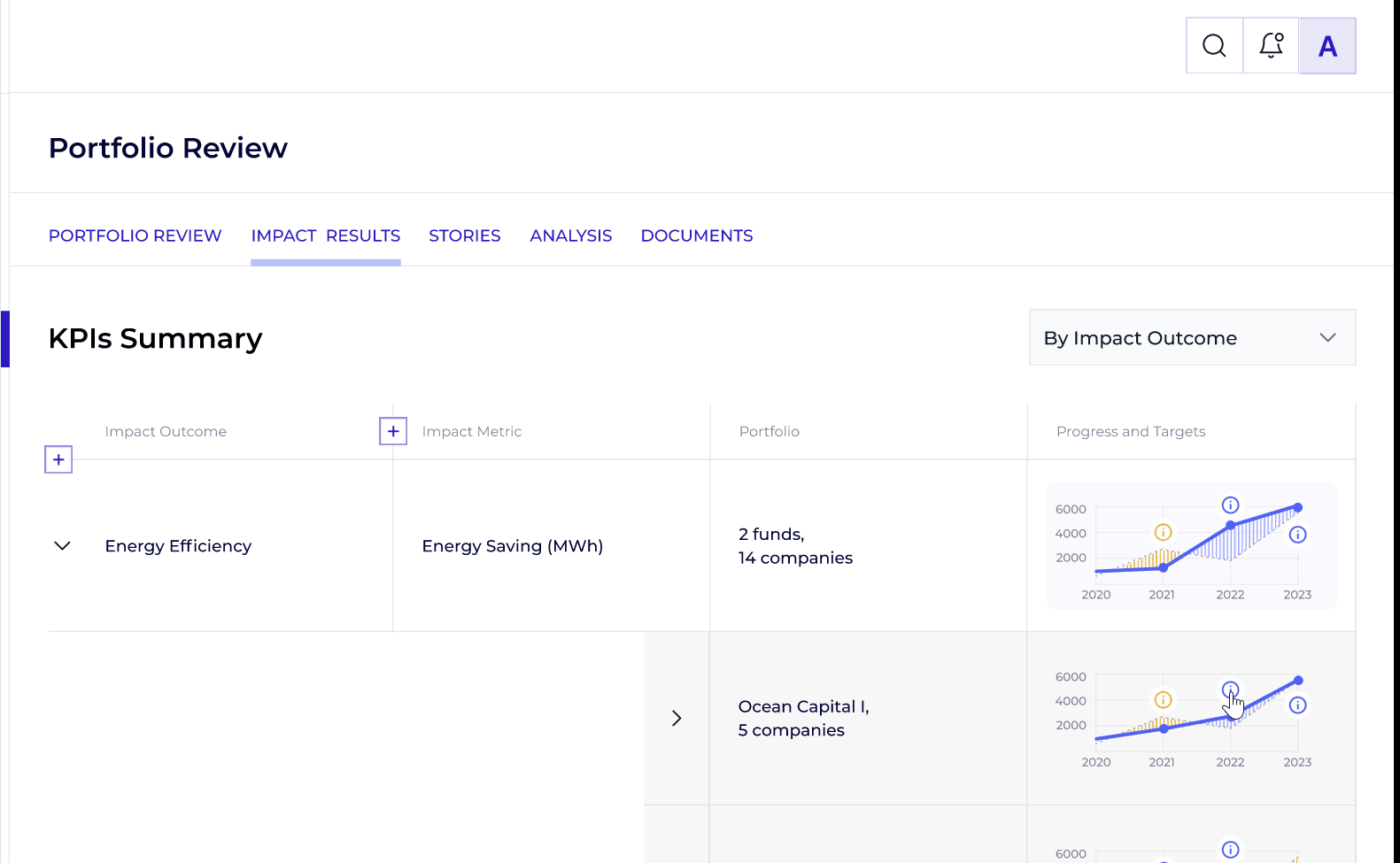Click blue info icon near 2023 in Ocean Capital chart

coord(1297,705)
